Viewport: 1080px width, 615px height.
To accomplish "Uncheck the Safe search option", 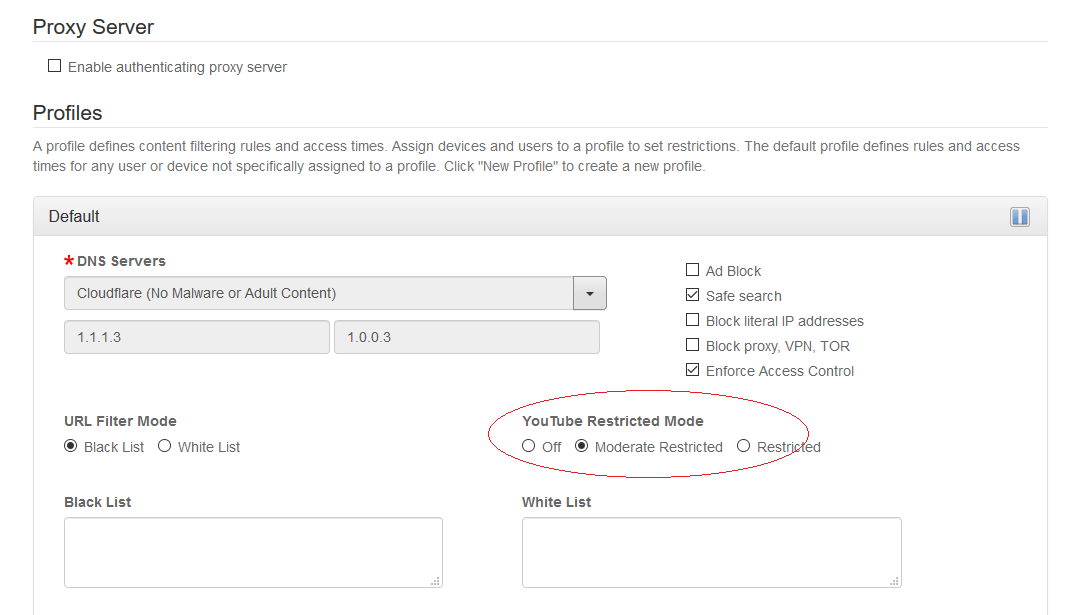I will [692, 295].
